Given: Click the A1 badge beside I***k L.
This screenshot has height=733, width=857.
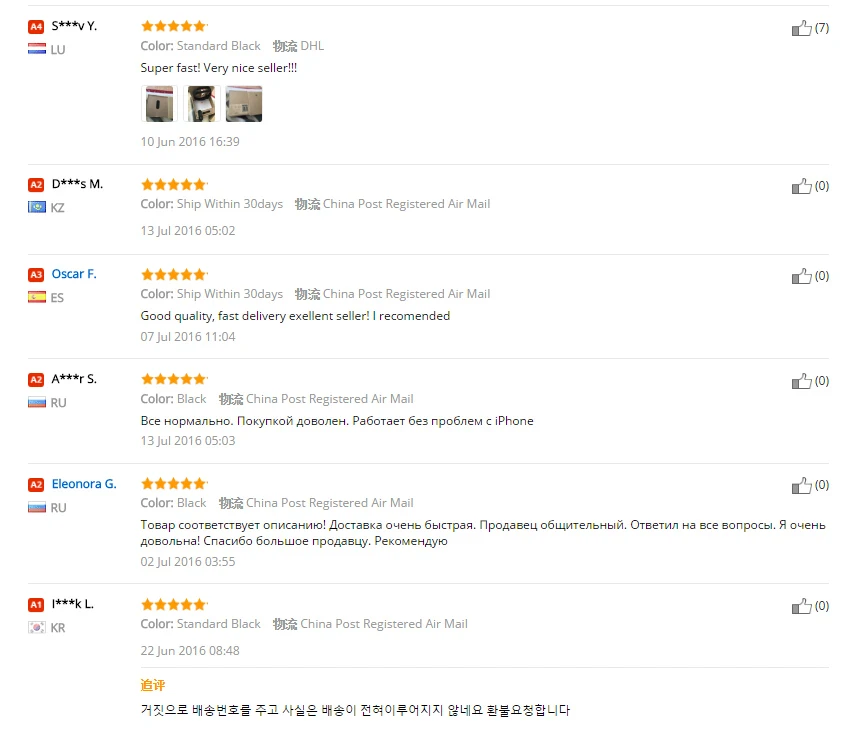Looking at the screenshot, I should click(36, 605).
